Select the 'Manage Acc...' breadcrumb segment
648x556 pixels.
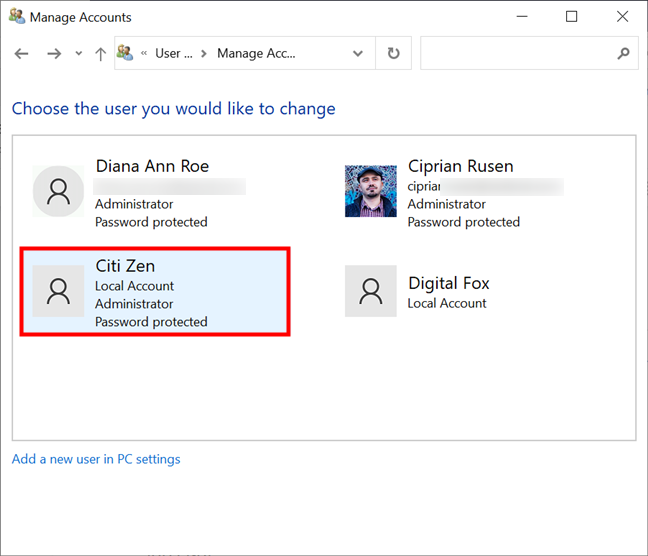point(256,53)
